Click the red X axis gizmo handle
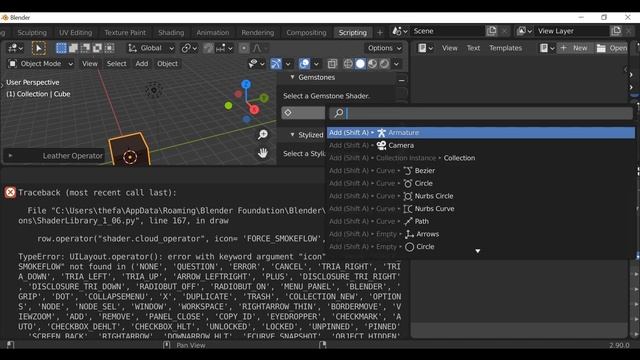 pyautogui.click(x=254, y=110)
